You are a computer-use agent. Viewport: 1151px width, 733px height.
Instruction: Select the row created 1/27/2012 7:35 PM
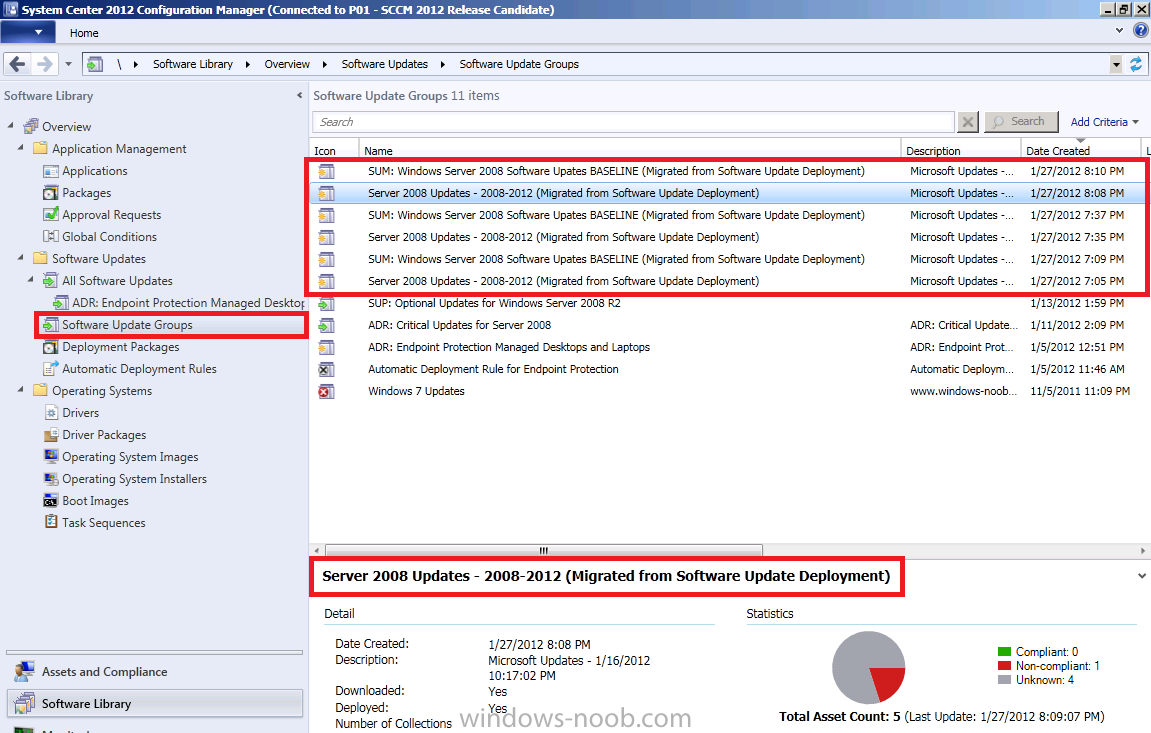pos(728,237)
